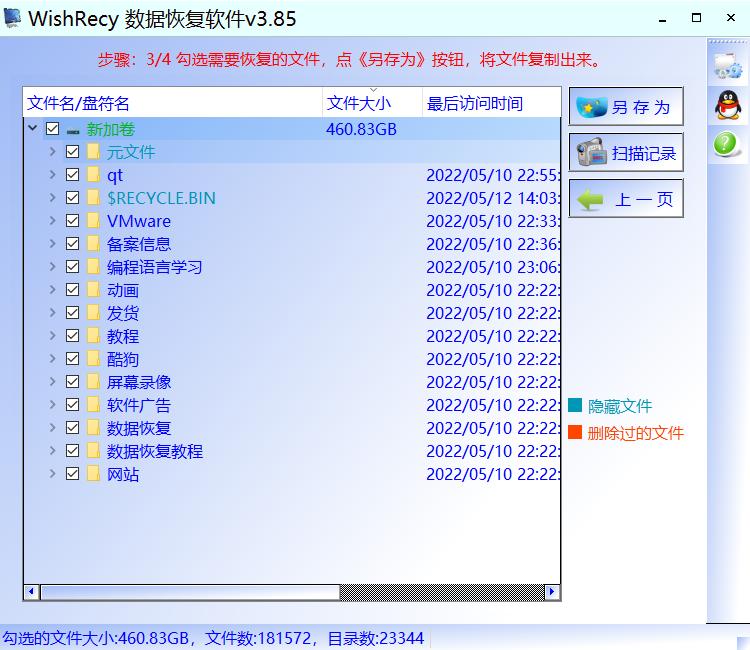Click the folder icon beside 软件广告

tap(94, 404)
